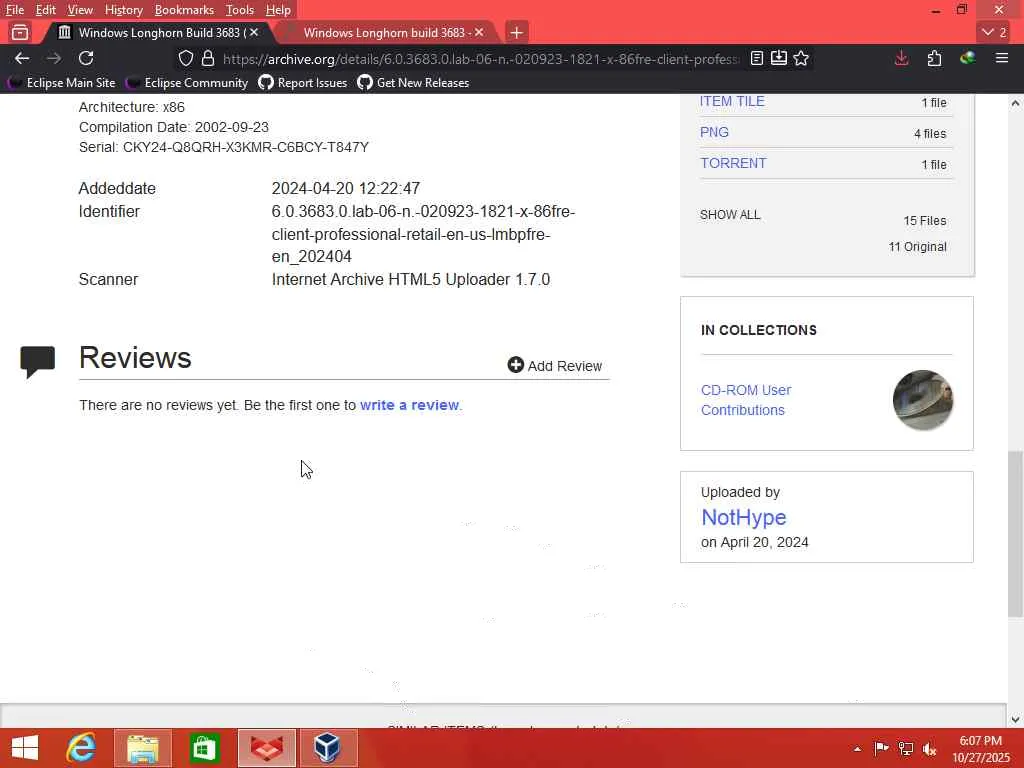This screenshot has height=768, width=1024.
Task: View site security padlock info
Action: click(x=208, y=59)
